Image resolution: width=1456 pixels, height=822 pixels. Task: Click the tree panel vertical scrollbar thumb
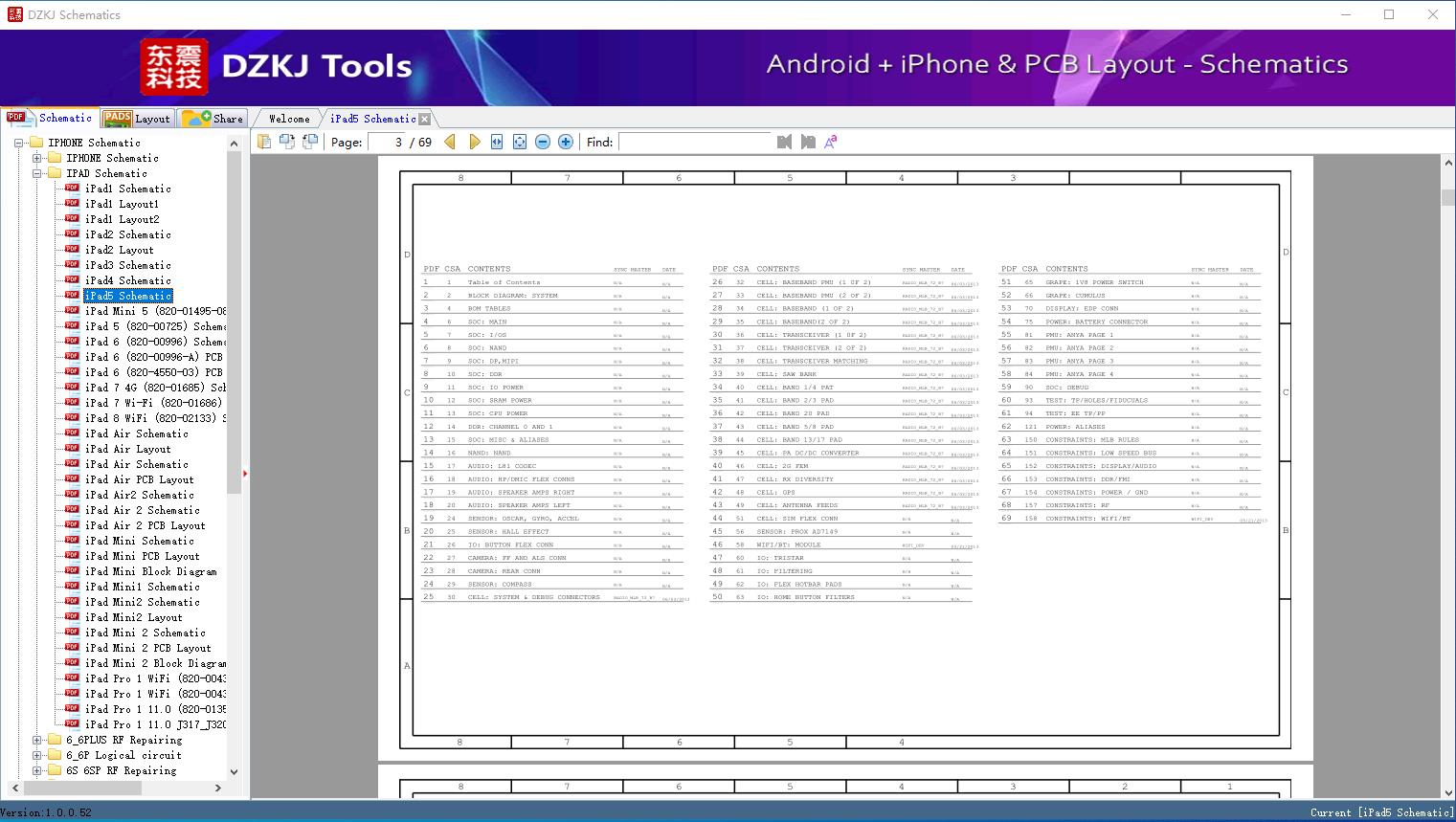[x=234, y=322]
